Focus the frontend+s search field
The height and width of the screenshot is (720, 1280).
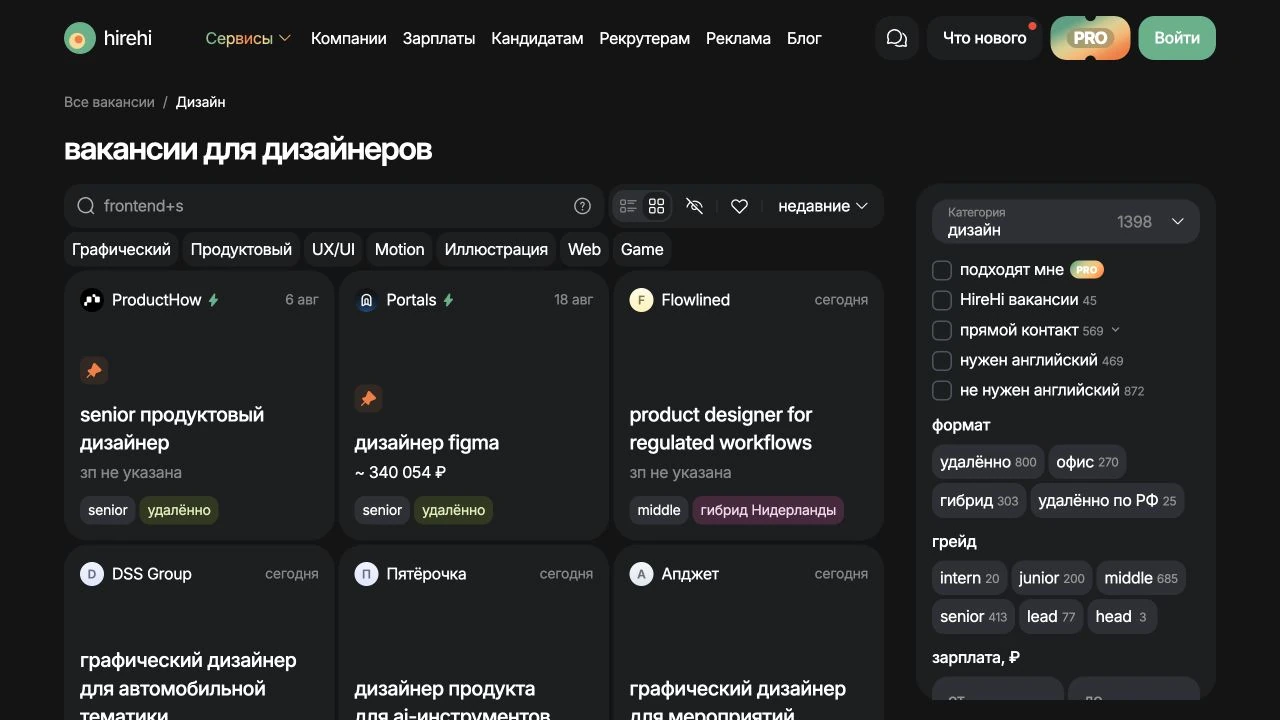[334, 206]
